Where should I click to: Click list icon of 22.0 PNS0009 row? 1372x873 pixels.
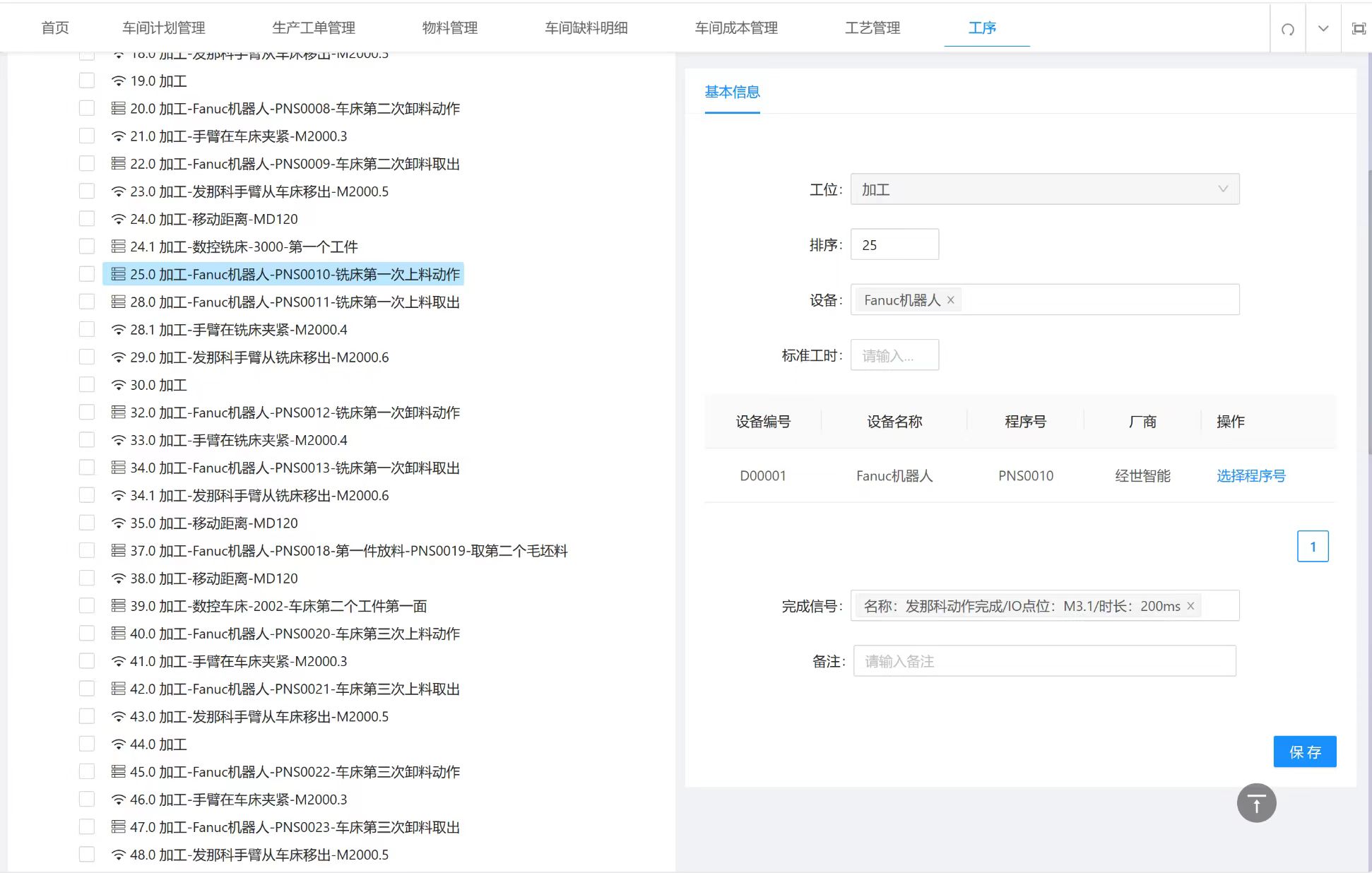[119, 163]
